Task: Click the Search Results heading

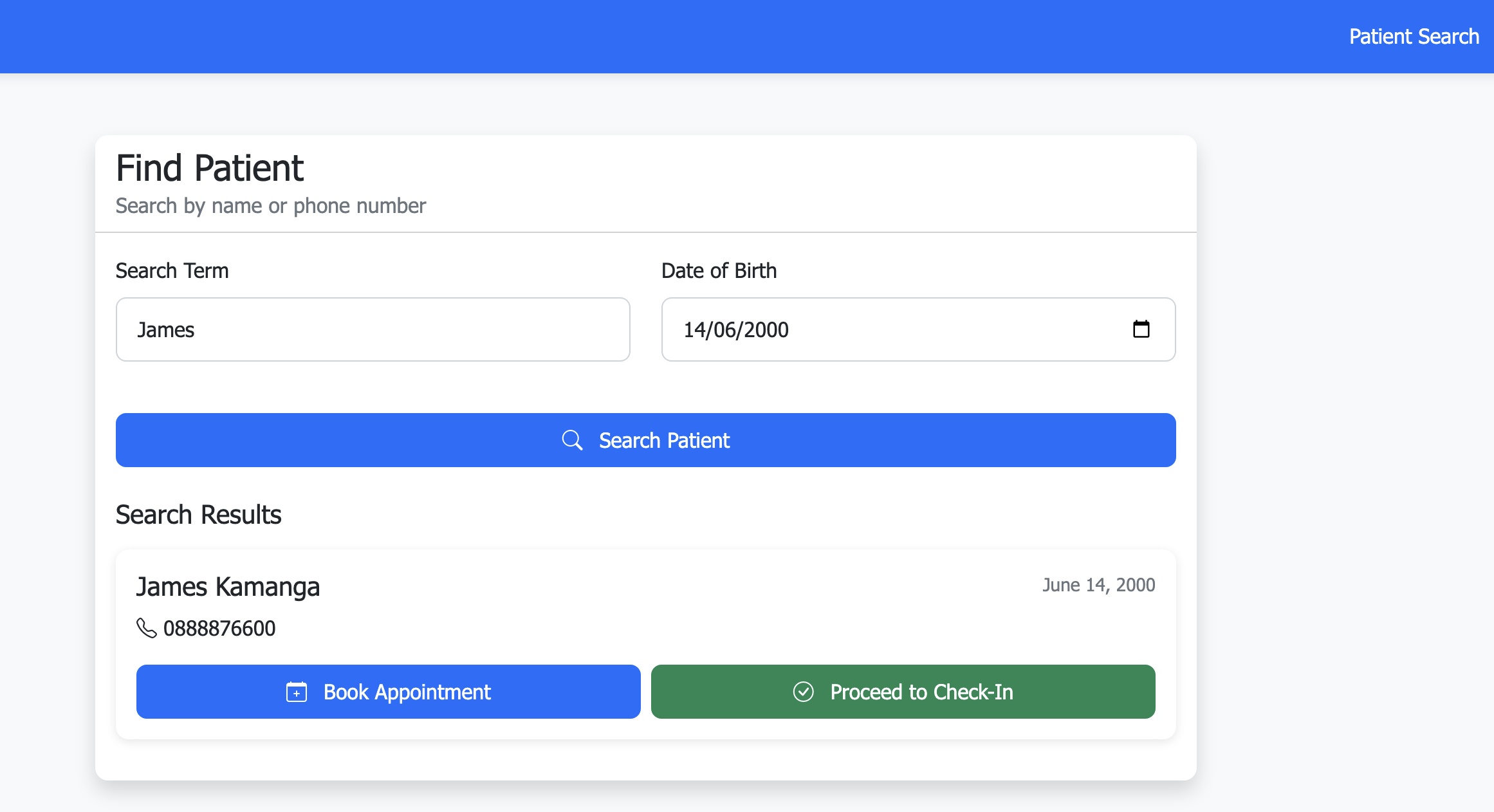Action: 198,515
